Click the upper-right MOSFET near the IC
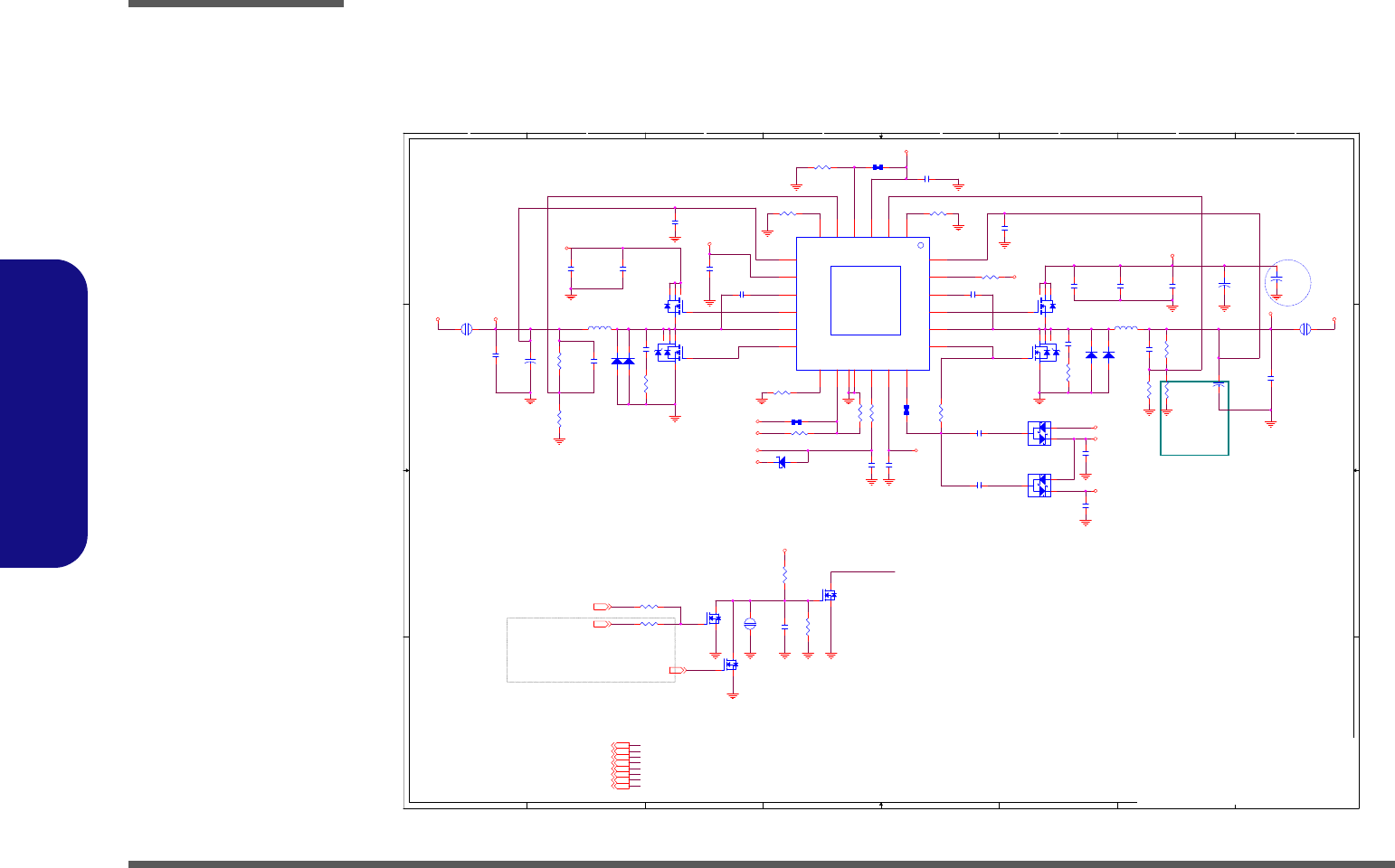This screenshot has height=868, width=1395. [1047, 305]
